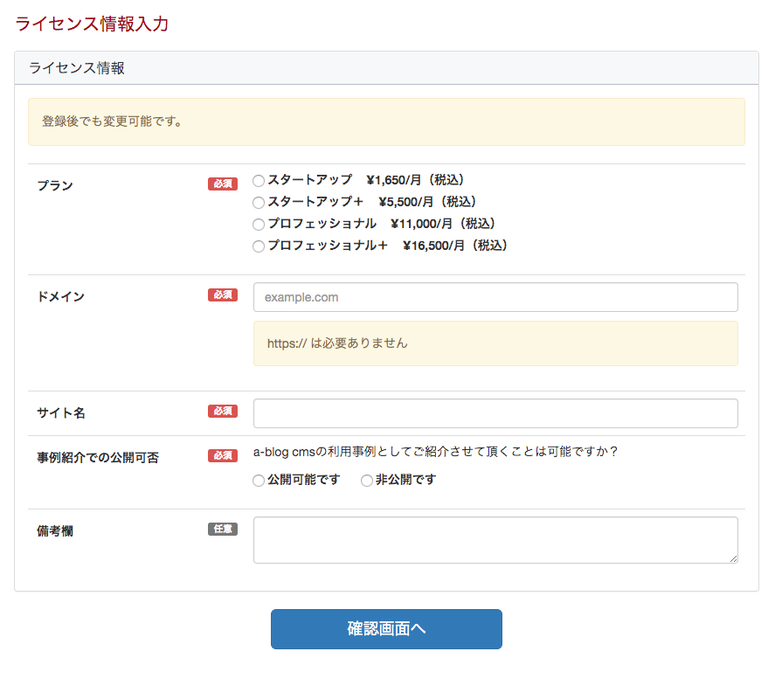Screen dimensions: 775x679
Task: Click the https:// は必要ありません hint box
Action: point(495,343)
